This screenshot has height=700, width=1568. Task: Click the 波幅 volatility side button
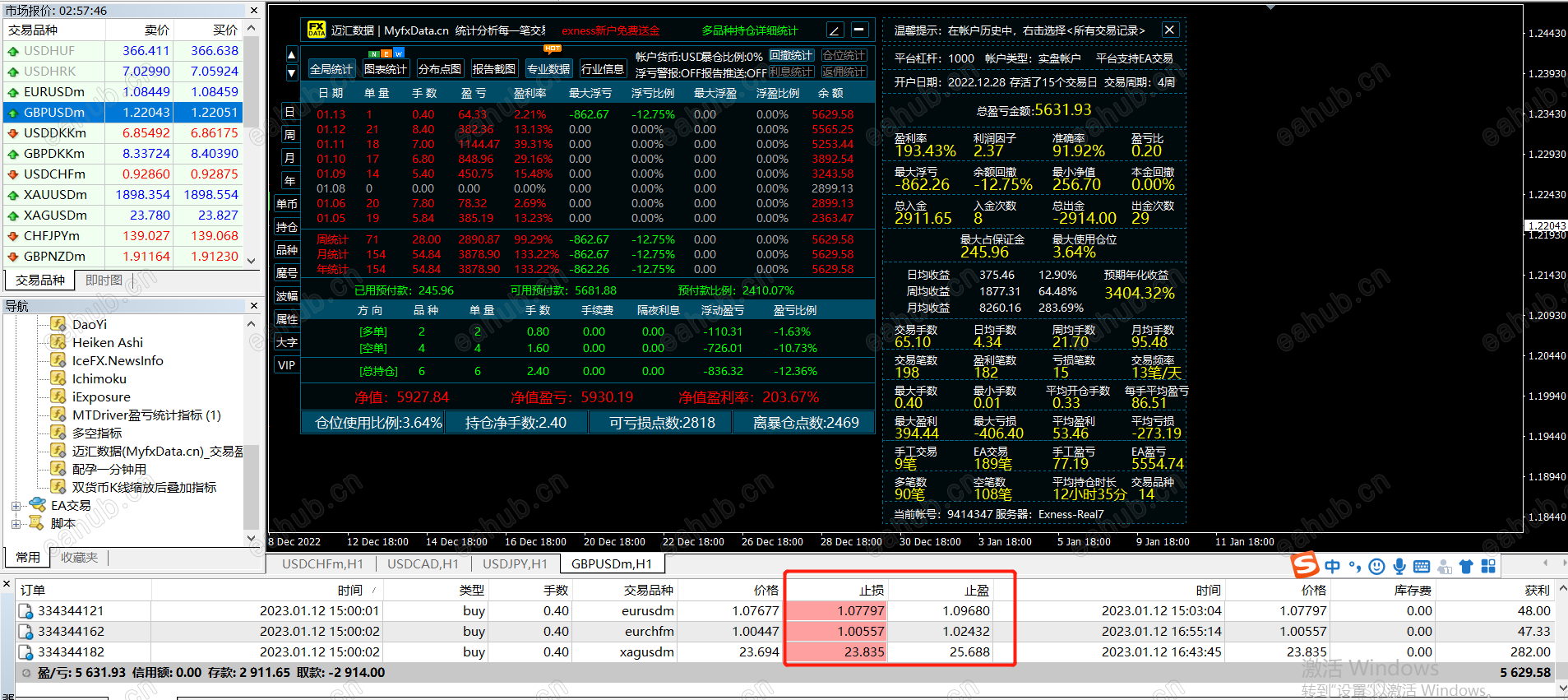287,296
